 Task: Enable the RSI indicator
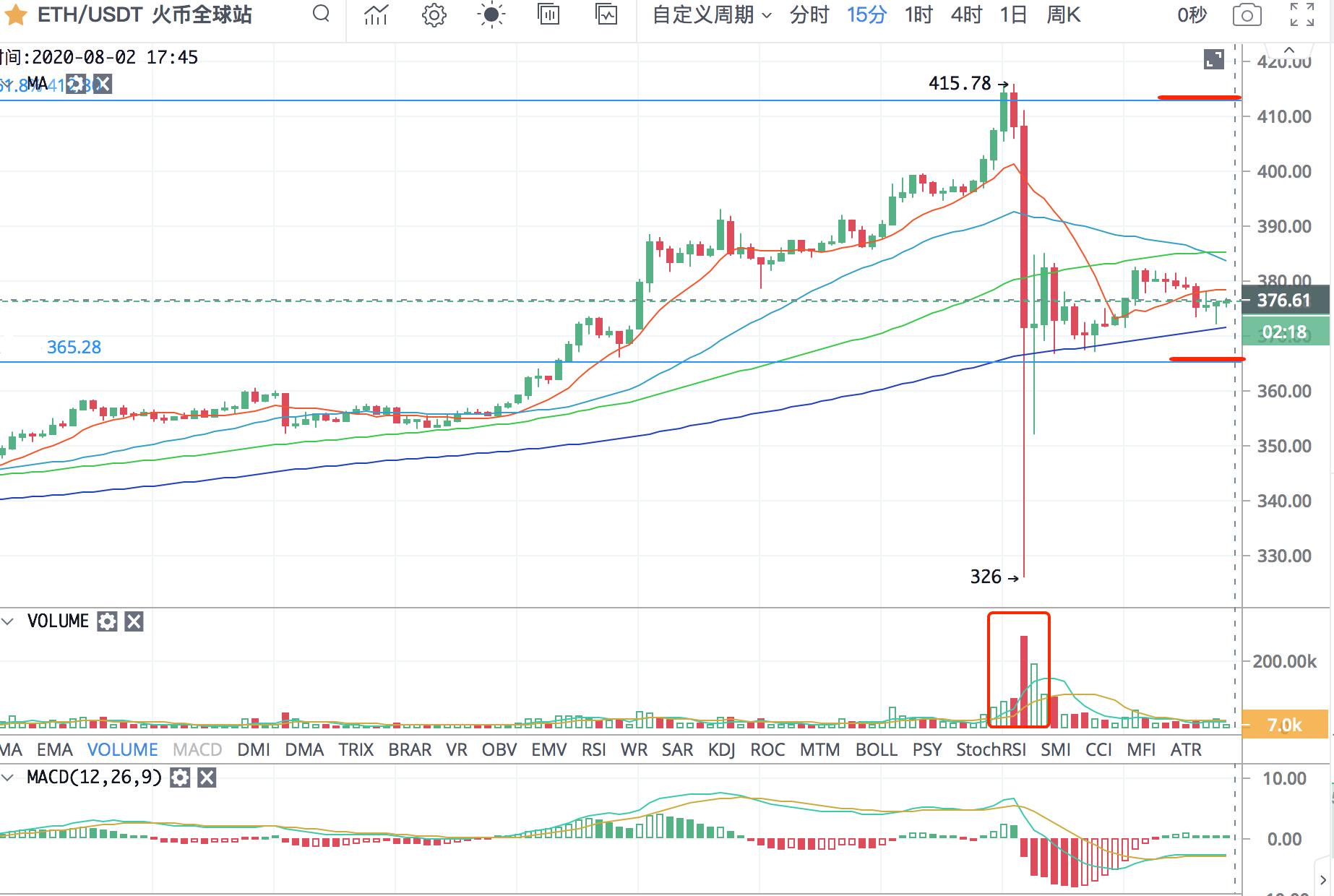tap(594, 750)
